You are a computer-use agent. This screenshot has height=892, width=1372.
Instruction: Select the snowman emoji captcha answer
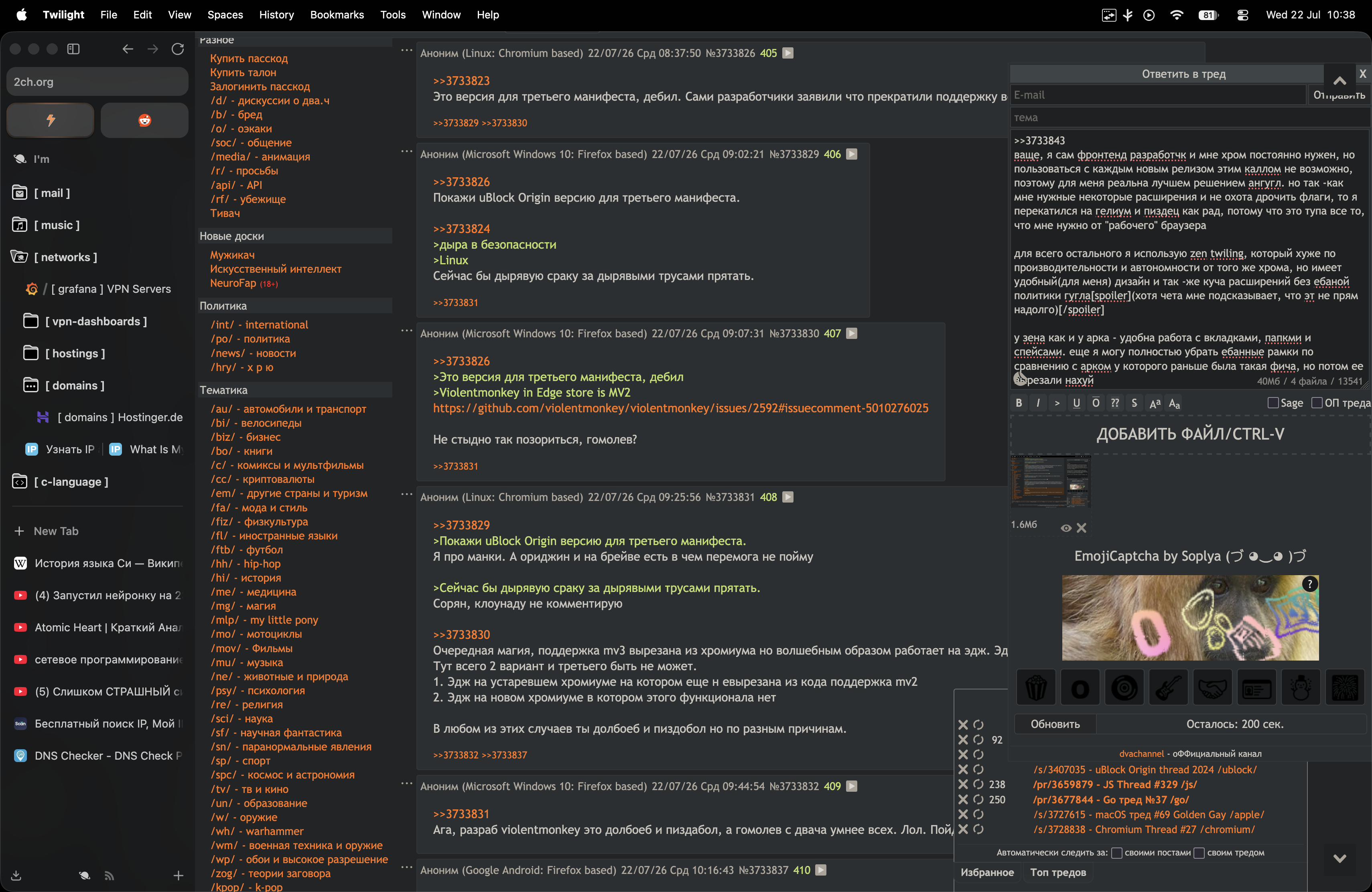coord(1301,687)
